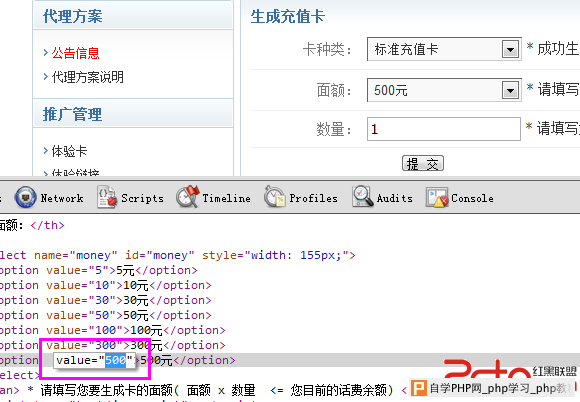Open the Timeline panel icon

[188, 197]
